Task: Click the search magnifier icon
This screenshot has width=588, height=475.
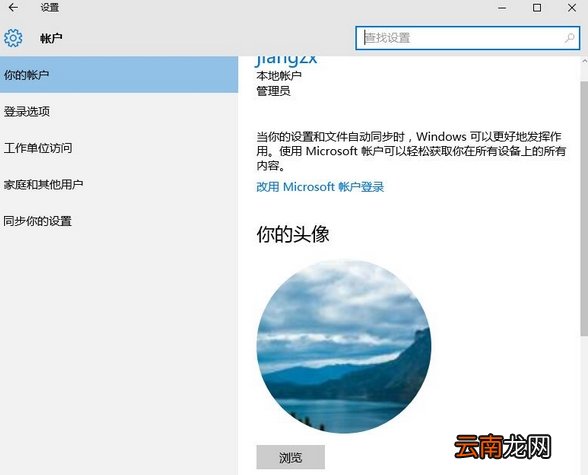Action: tap(570, 38)
